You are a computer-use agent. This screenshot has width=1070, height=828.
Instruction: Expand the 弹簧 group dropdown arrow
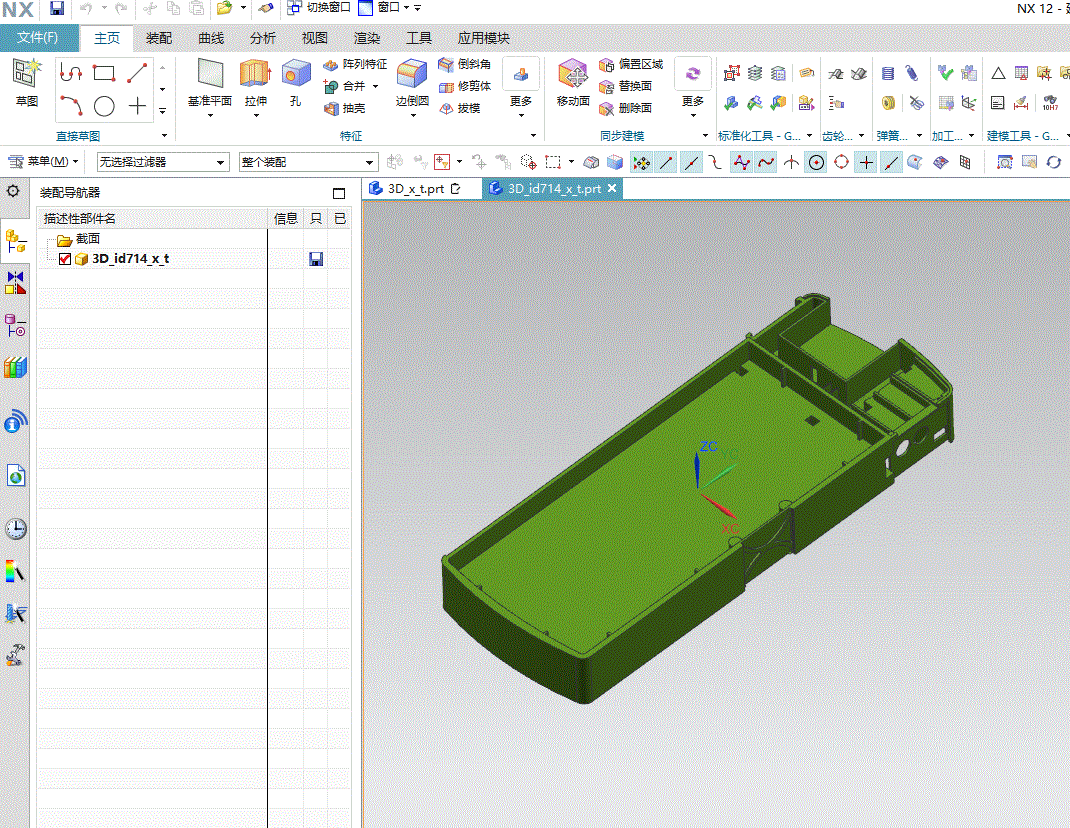point(919,136)
